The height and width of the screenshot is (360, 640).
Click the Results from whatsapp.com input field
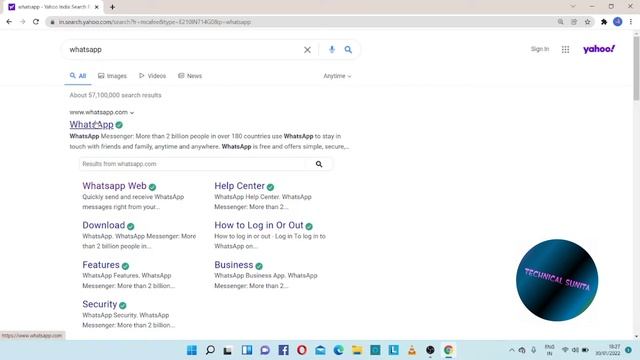click(193, 164)
